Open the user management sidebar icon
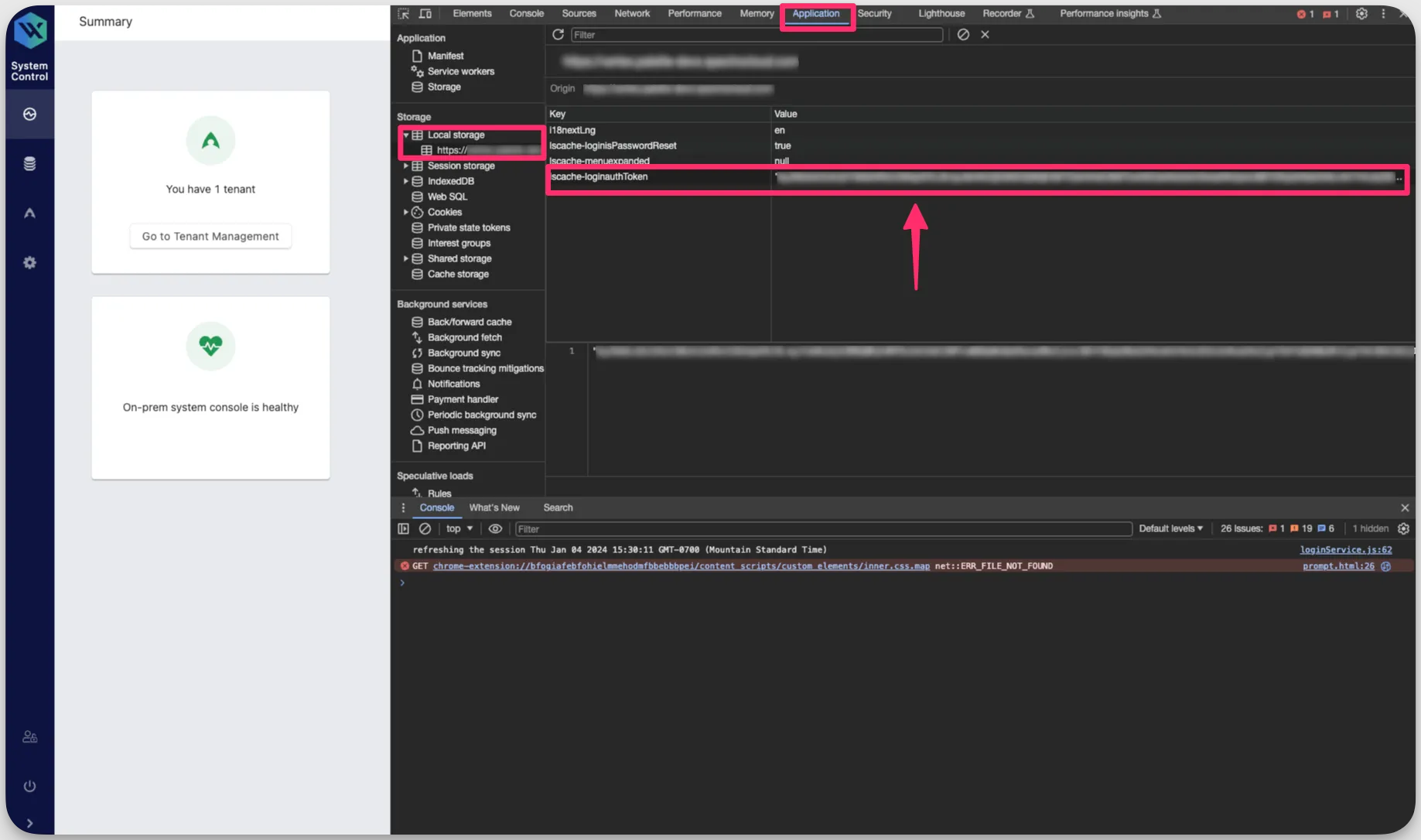Screen dimensions: 1421x840 29,737
